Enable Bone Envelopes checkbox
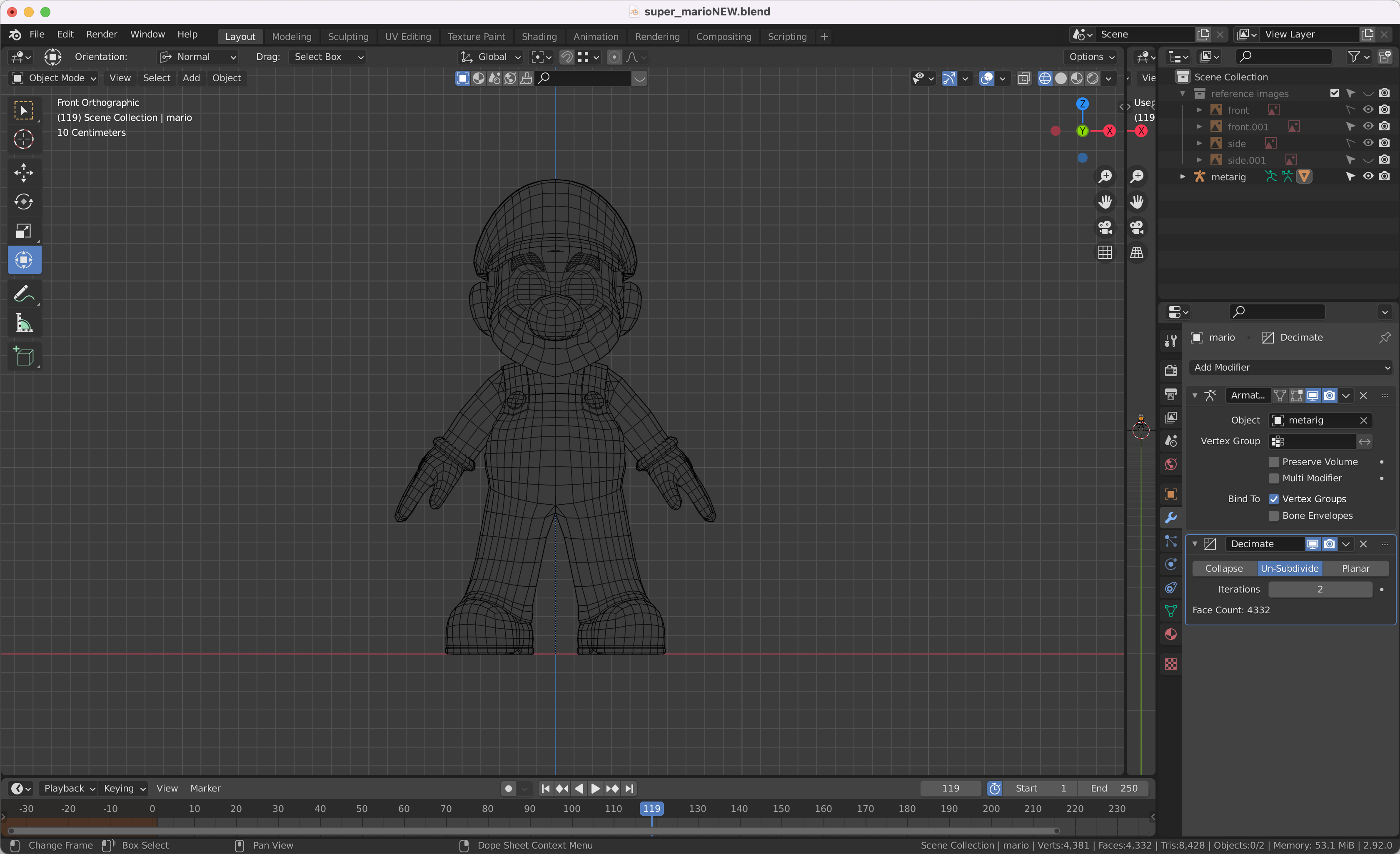This screenshot has width=1400, height=854. click(1274, 516)
